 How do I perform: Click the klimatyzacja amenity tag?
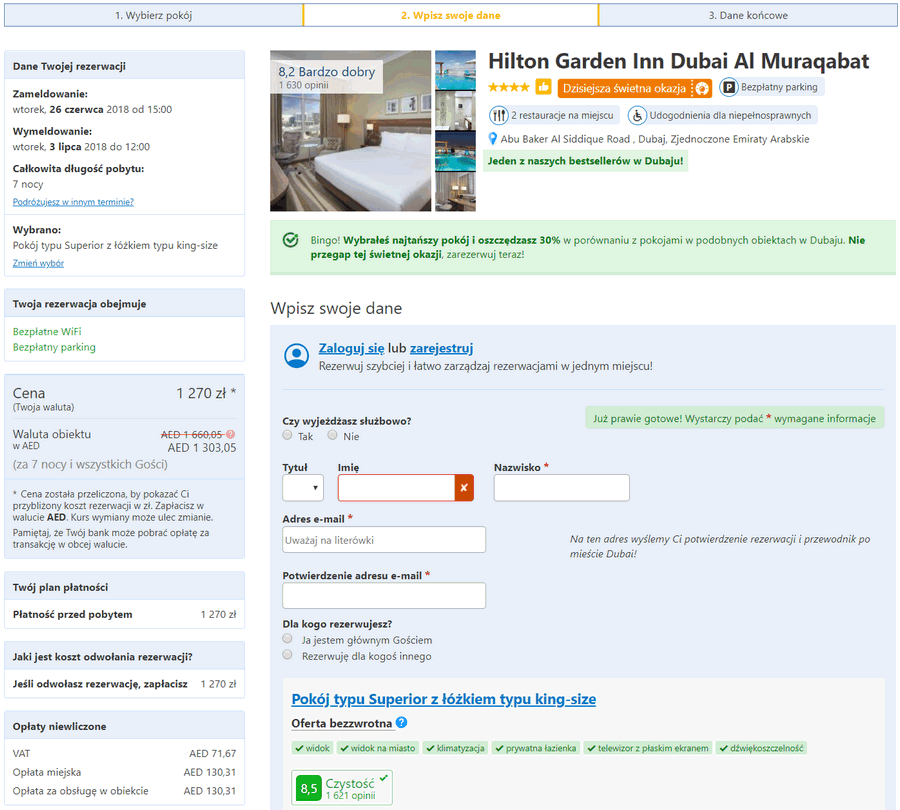(x=455, y=748)
